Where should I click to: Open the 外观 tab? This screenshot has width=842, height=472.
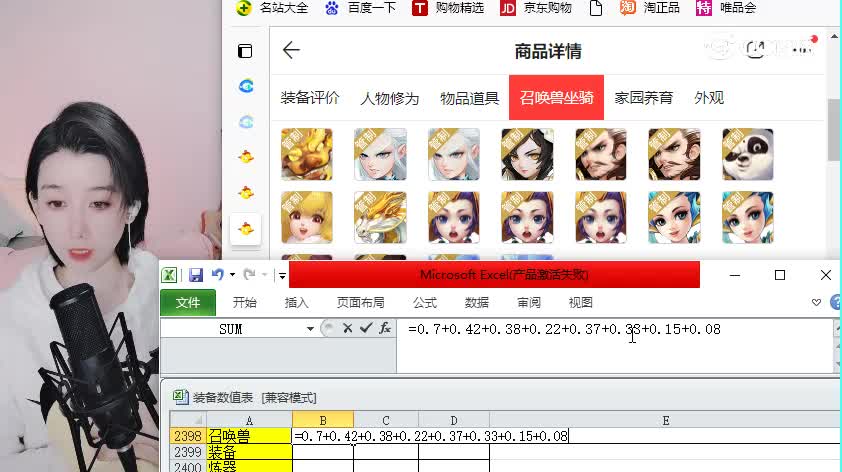click(709, 98)
